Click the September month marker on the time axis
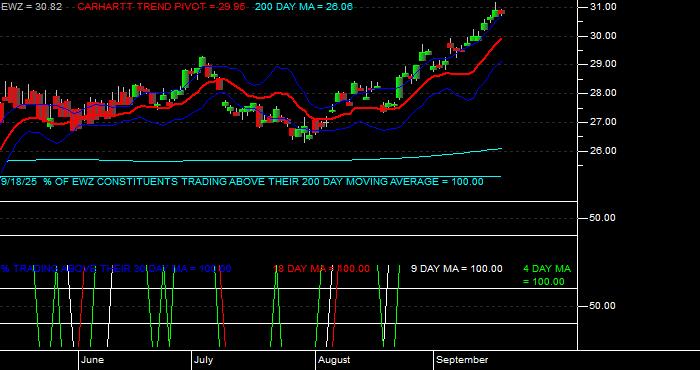 click(462, 360)
